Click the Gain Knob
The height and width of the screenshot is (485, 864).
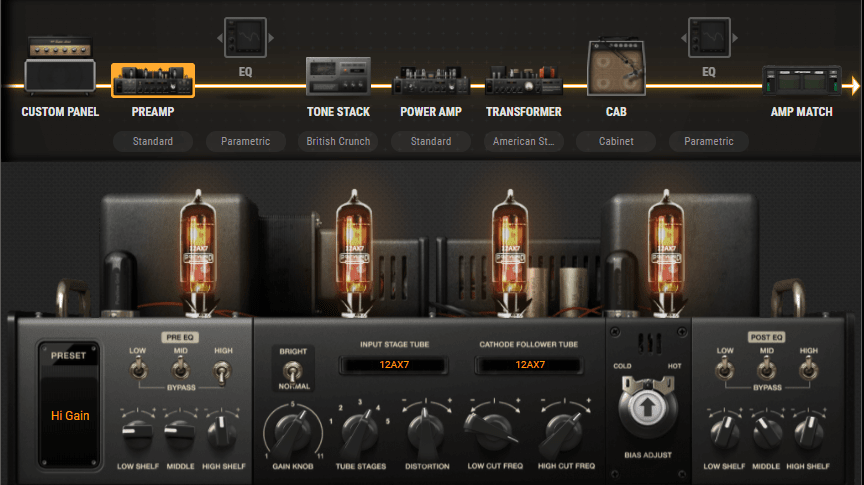[293, 433]
